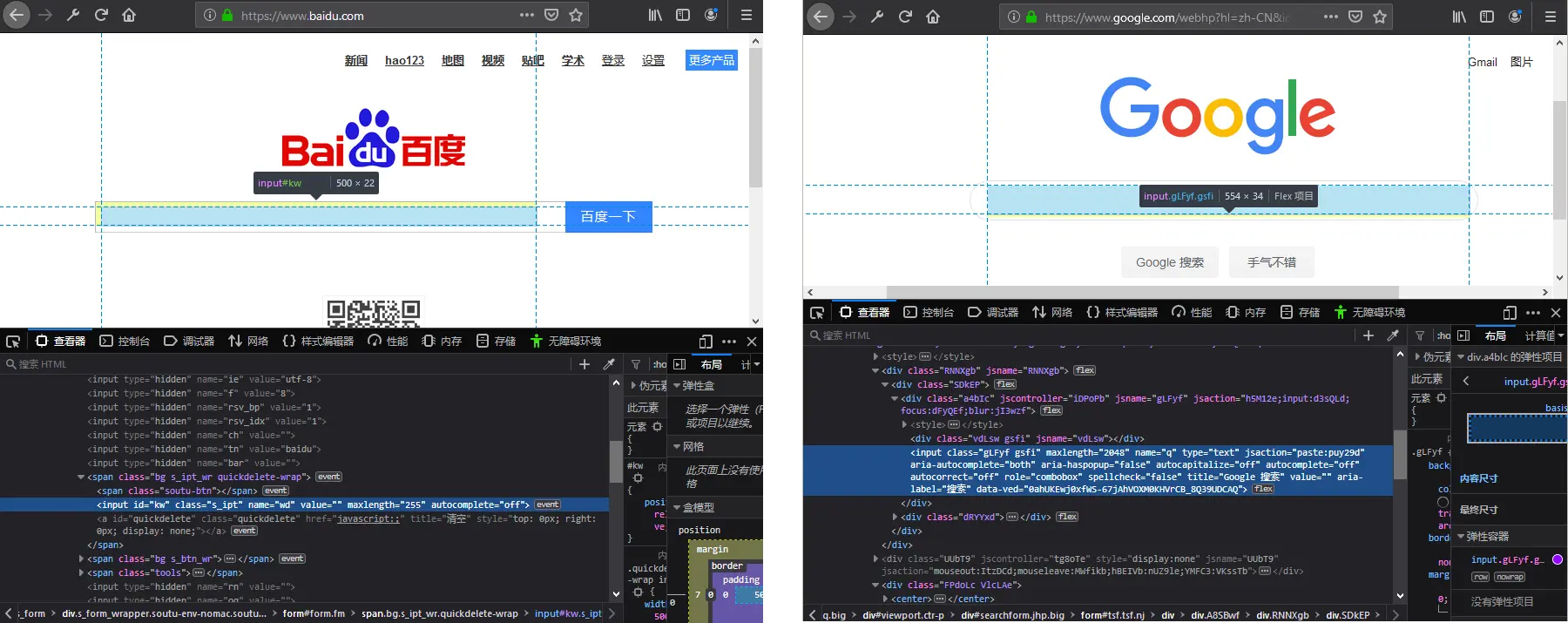Activate element picker in Baidu devtools
This screenshot has height=623, width=1568.
(x=13, y=342)
